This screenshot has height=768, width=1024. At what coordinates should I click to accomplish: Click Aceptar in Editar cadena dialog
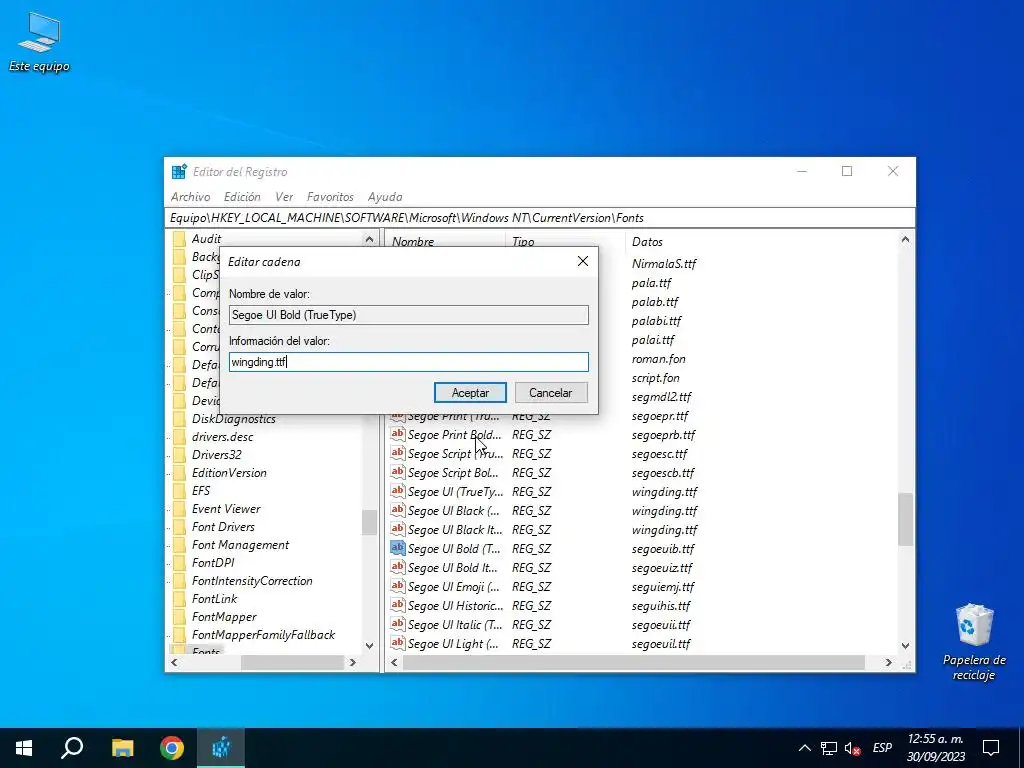470,392
